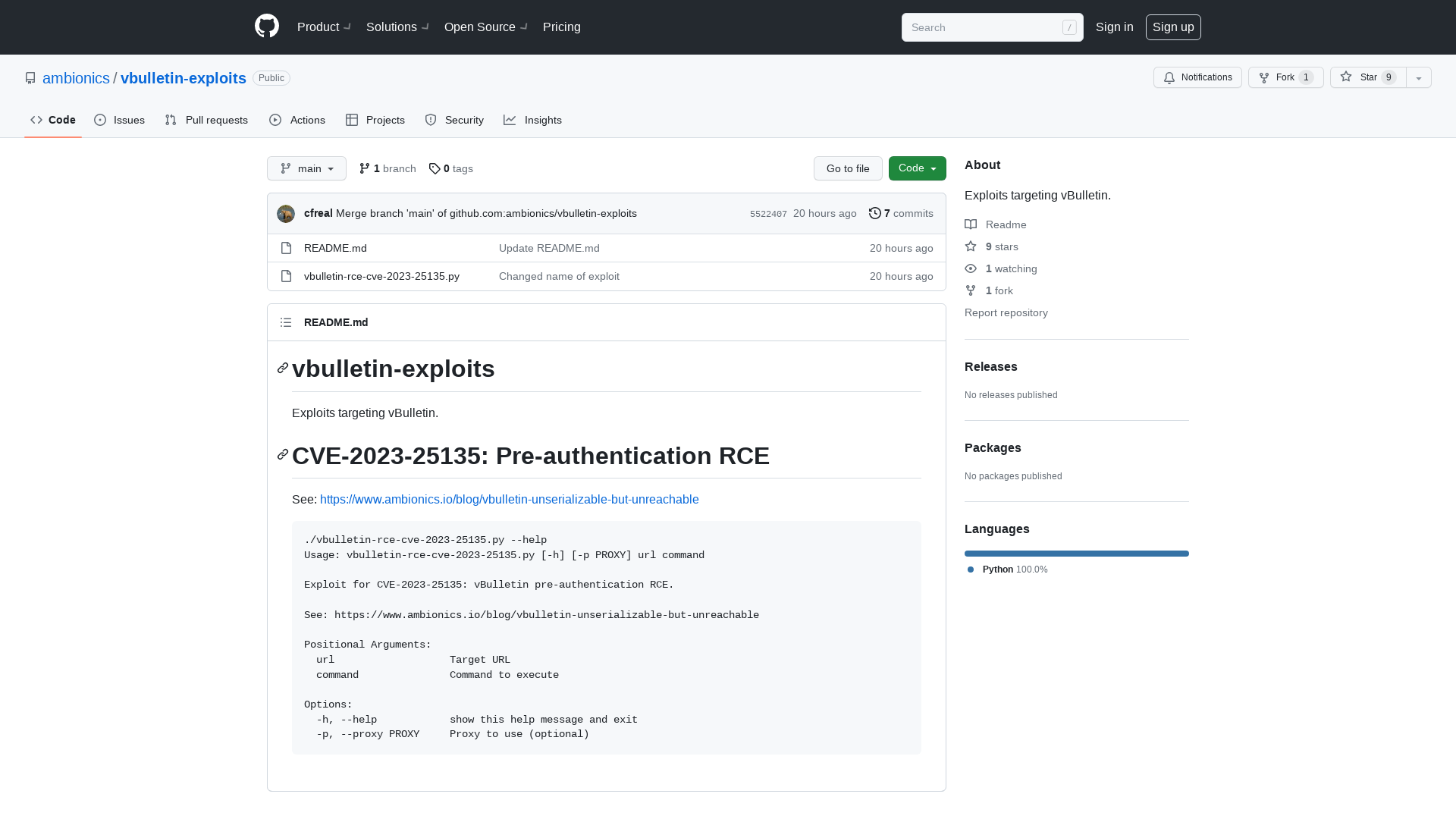Expand the Product menu
The height and width of the screenshot is (819, 1456).
point(324,27)
